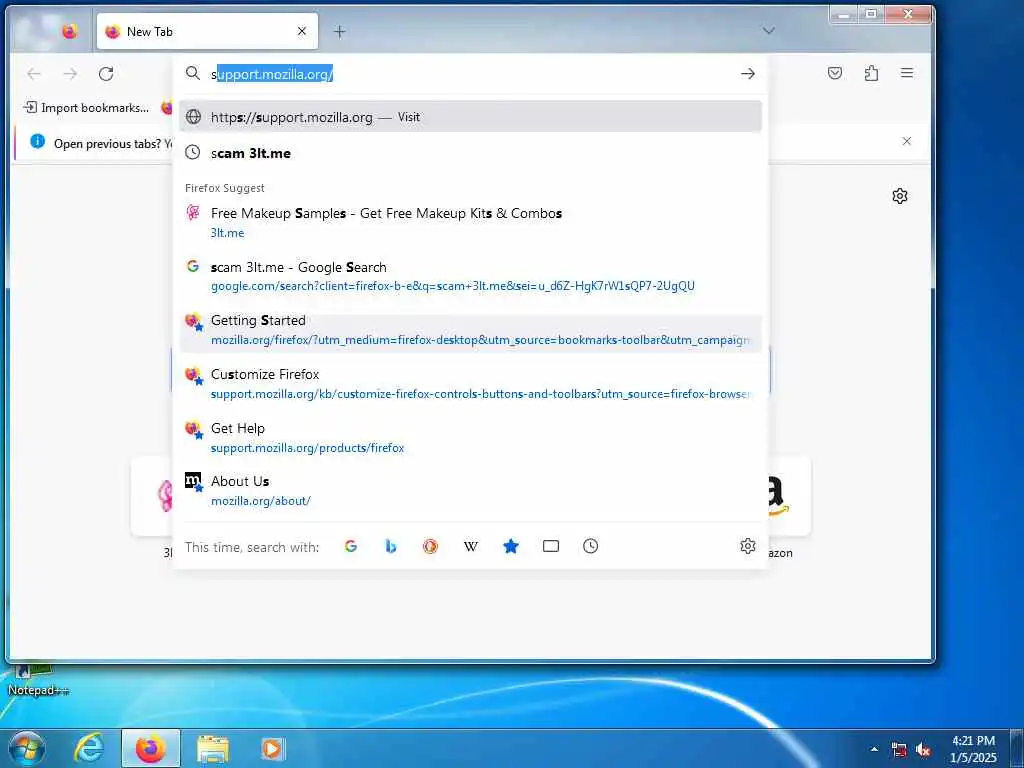Screen dimensions: 1024x768
Task: Click the forward navigation arrow
Action: pyautogui.click(x=70, y=74)
